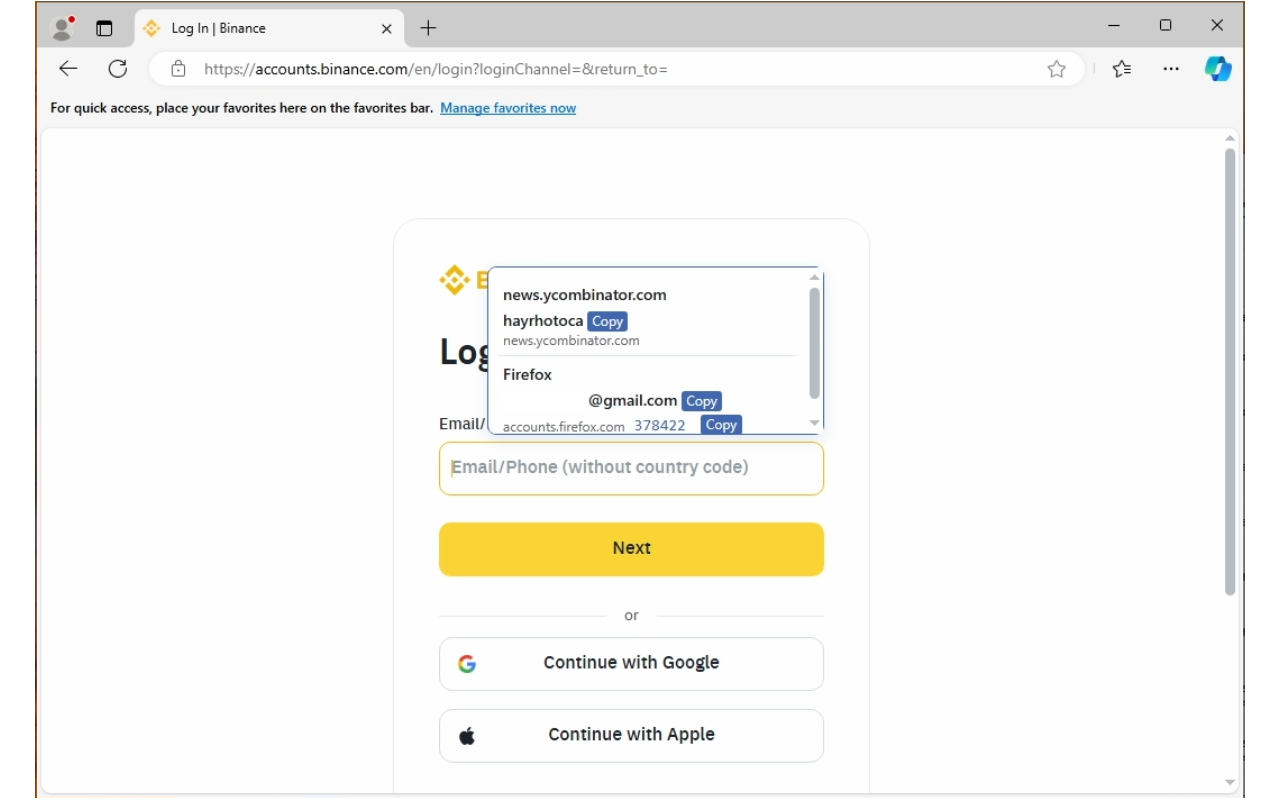Choose Continue with Google
1280x800 pixels.
pos(631,664)
